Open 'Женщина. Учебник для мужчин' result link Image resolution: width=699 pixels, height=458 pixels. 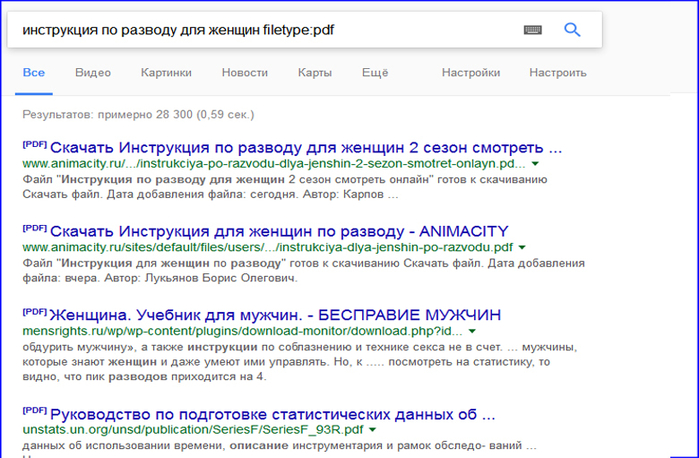pos(275,313)
